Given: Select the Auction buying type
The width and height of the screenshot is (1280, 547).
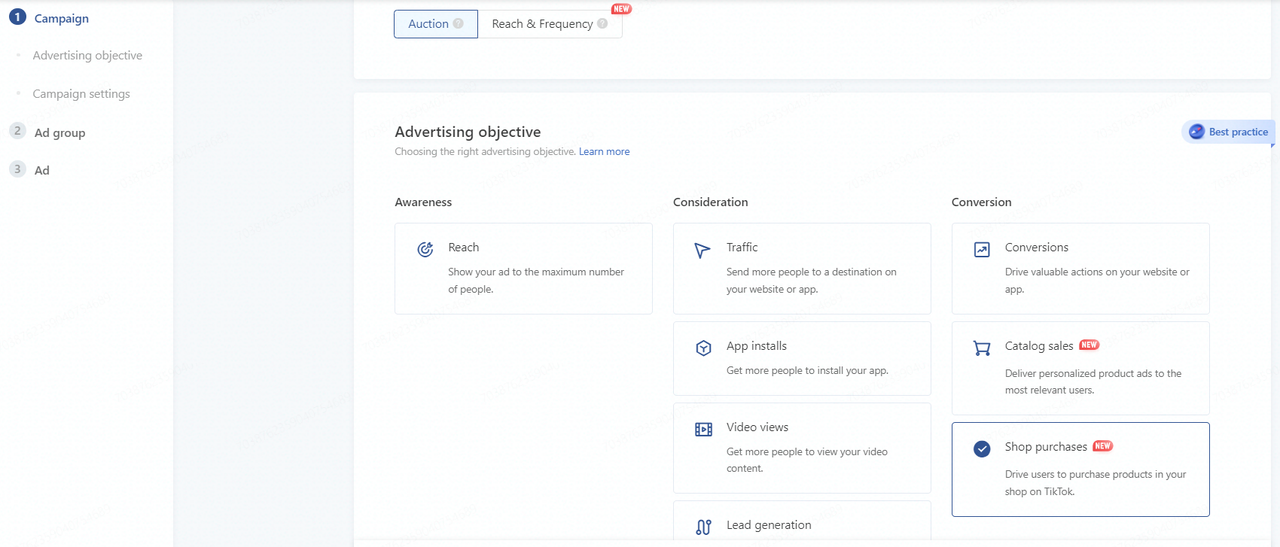Looking at the screenshot, I should [x=436, y=24].
